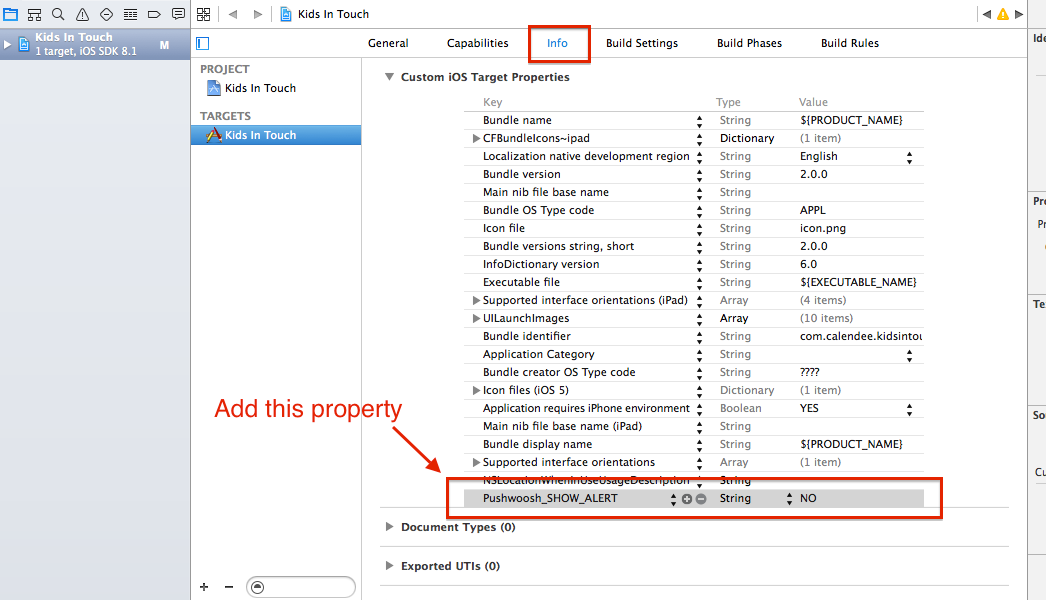Image resolution: width=1046 pixels, height=600 pixels.
Task: Click the Pushwoosh_SHOW_ALERT value NO
Action: point(808,499)
